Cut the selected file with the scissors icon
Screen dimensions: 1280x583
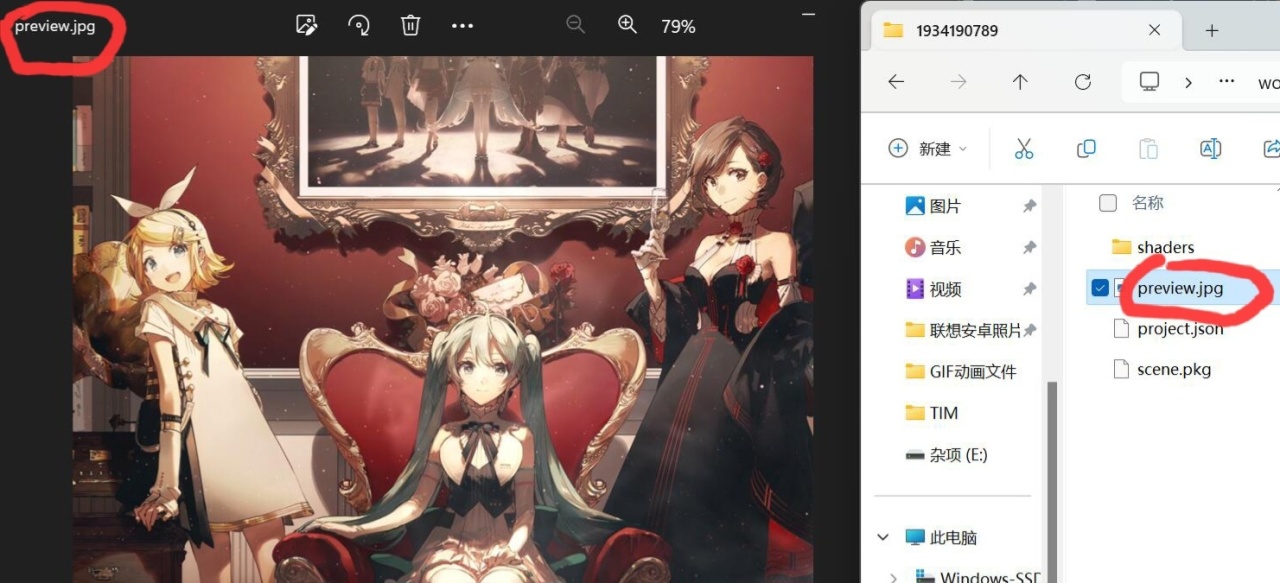click(1023, 149)
